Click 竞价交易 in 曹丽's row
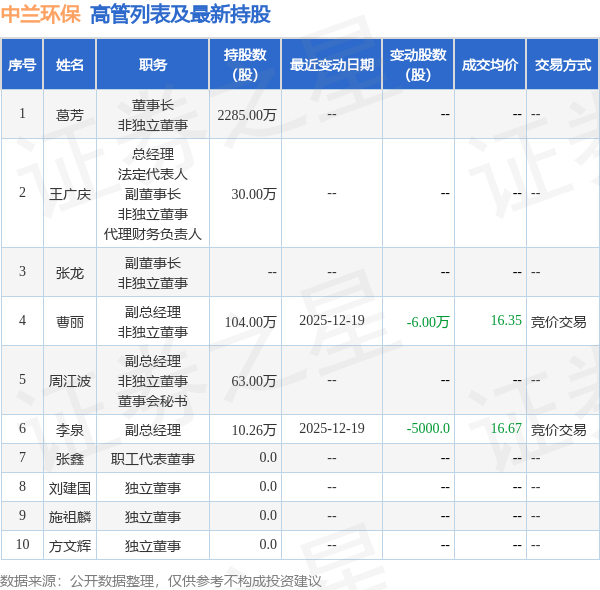This screenshot has width=600, height=590. [558, 322]
